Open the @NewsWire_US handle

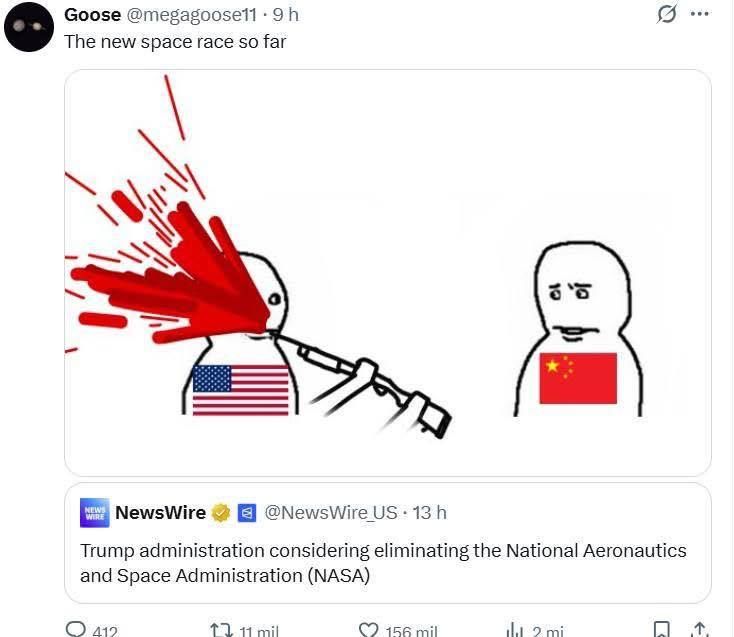[x=331, y=513]
